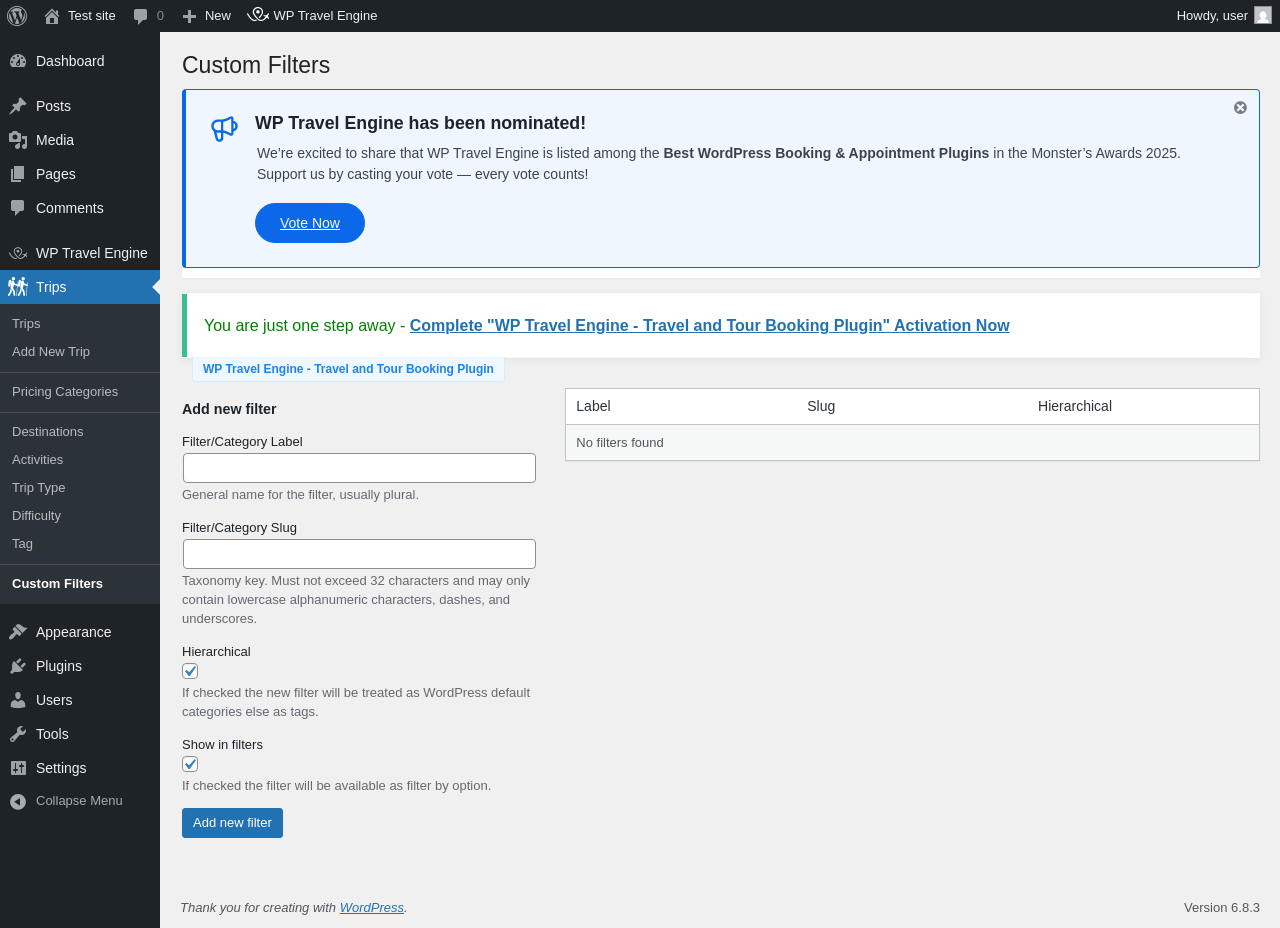Click the Comments speech bubble sidebar icon
Screen dimensions: 1280x928
(x=18, y=208)
